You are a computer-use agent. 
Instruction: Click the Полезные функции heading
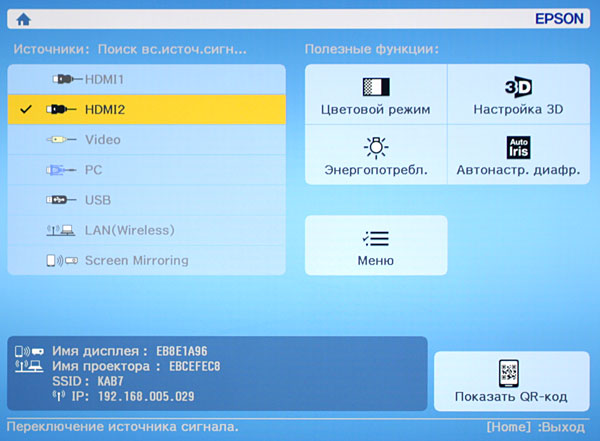coord(372,49)
